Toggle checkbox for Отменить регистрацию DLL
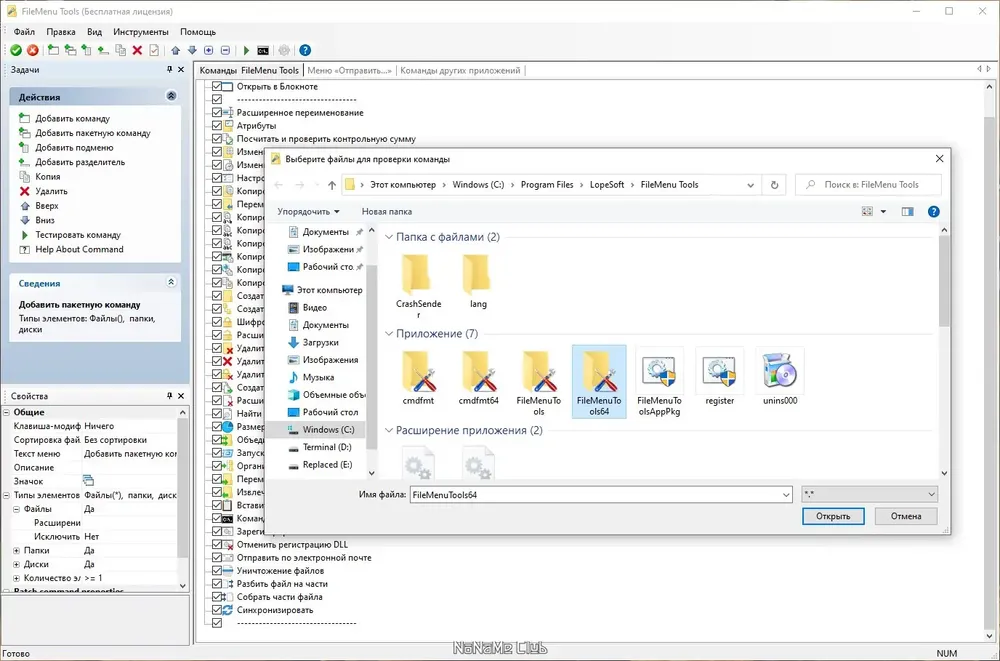Viewport: 1000px width, 661px height. click(x=217, y=545)
